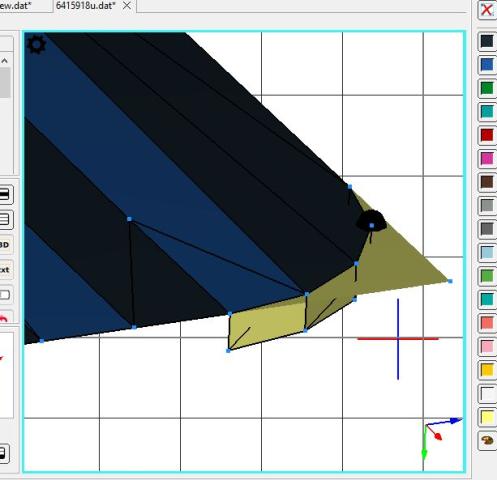The height and width of the screenshot is (480, 497).
Task: Collapse the left panel with up chevron
Action: pos(5,61)
